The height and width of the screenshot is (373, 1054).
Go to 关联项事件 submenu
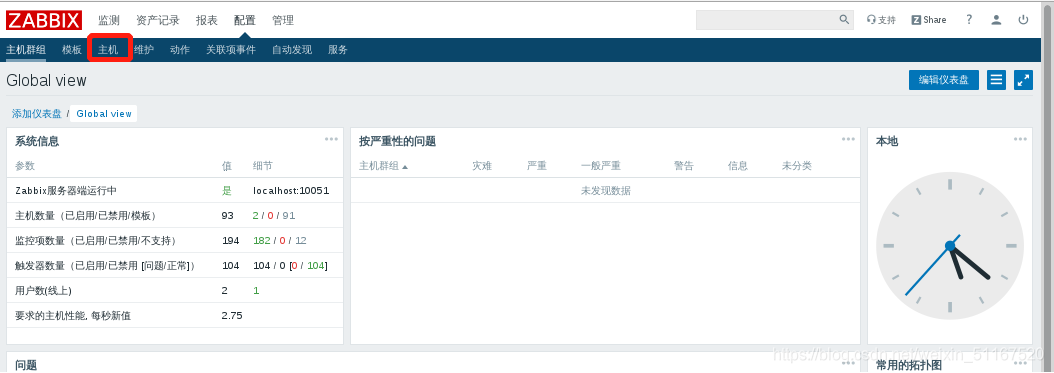(231, 50)
